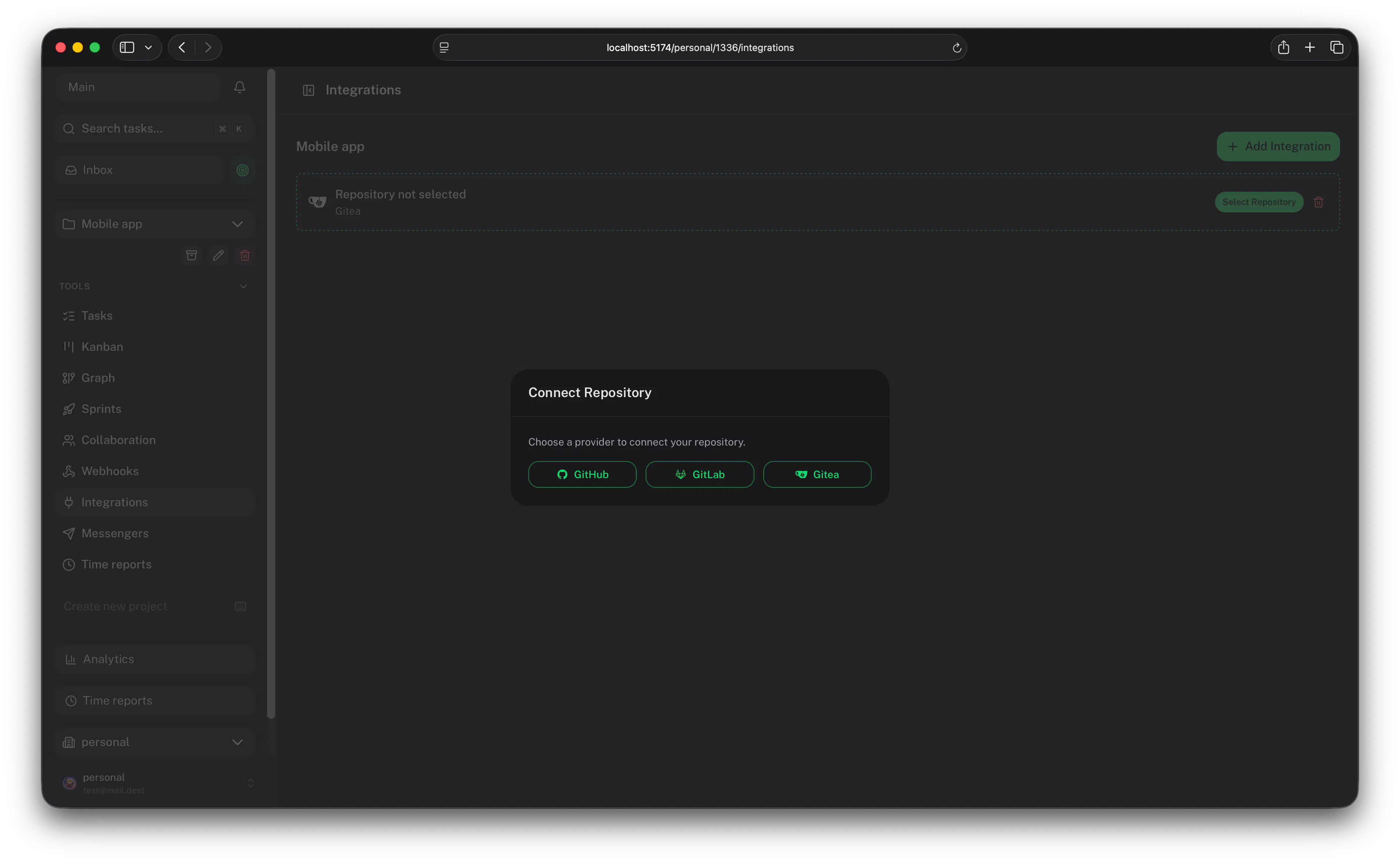Click the 'Connect Repository' dialog title
This screenshot has width=1400, height=863.
[x=590, y=393]
